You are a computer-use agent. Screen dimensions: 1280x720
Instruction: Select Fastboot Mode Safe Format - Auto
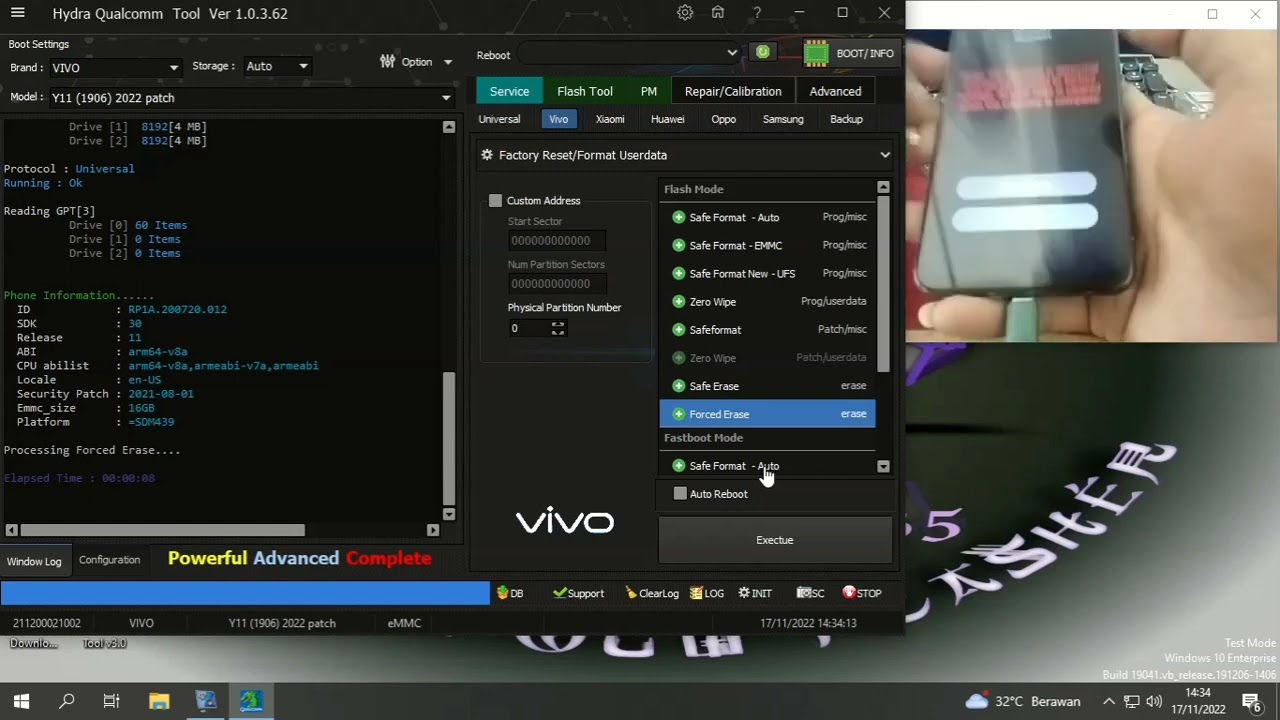tap(767, 466)
